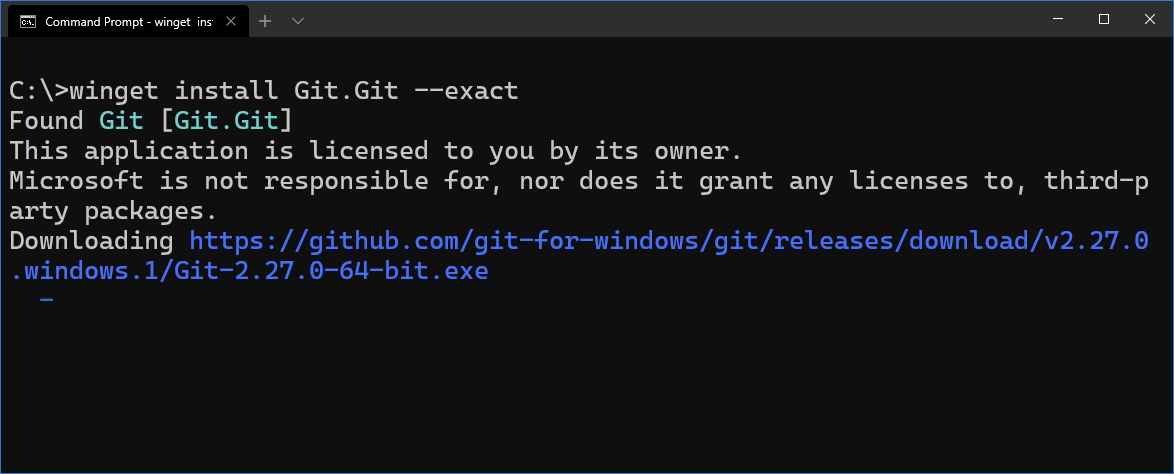The width and height of the screenshot is (1174, 474).
Task: Click the 'Microsoft is not responsible' line
Action: (579, 195)
